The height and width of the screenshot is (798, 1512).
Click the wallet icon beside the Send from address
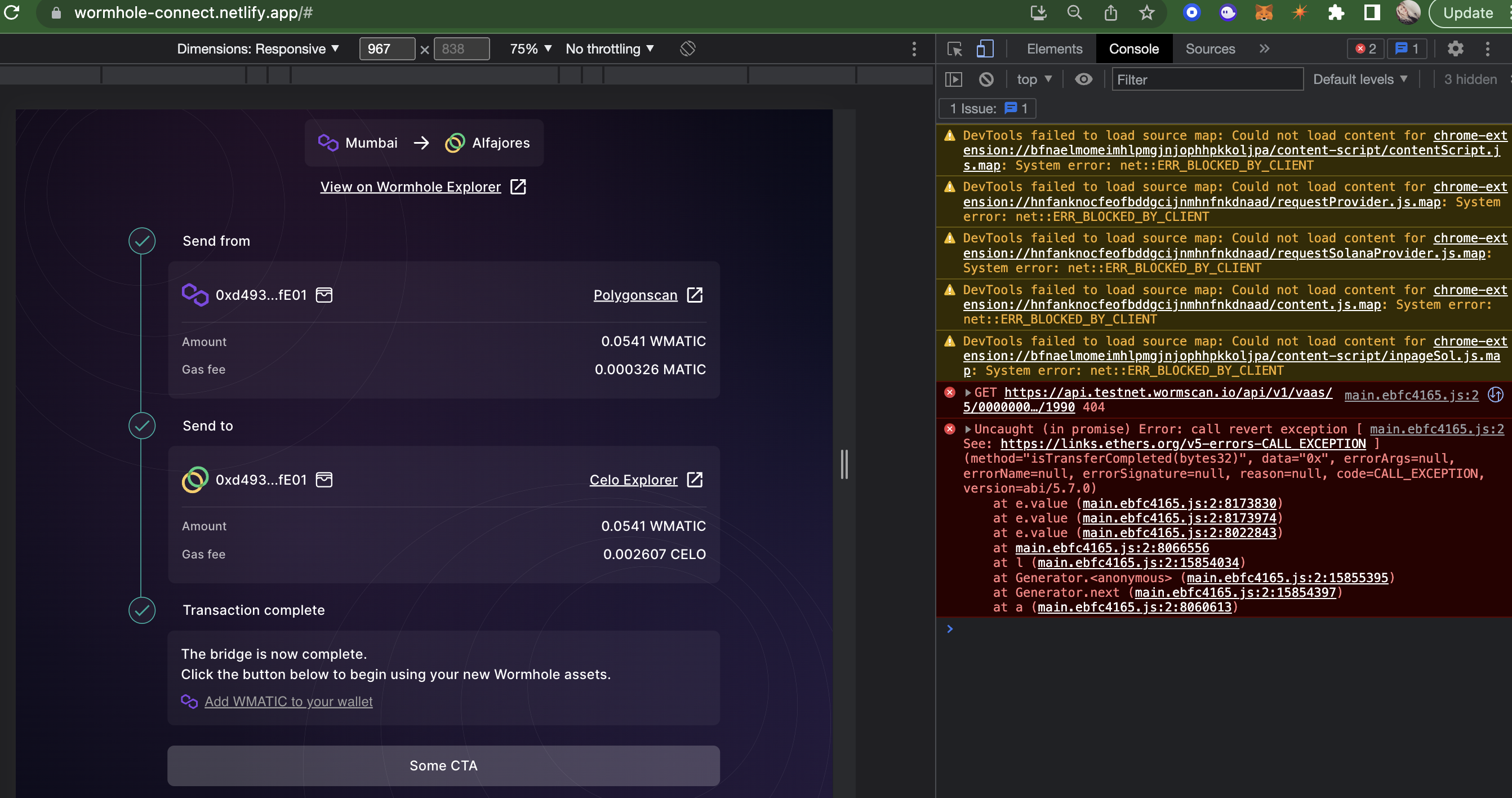324,295
